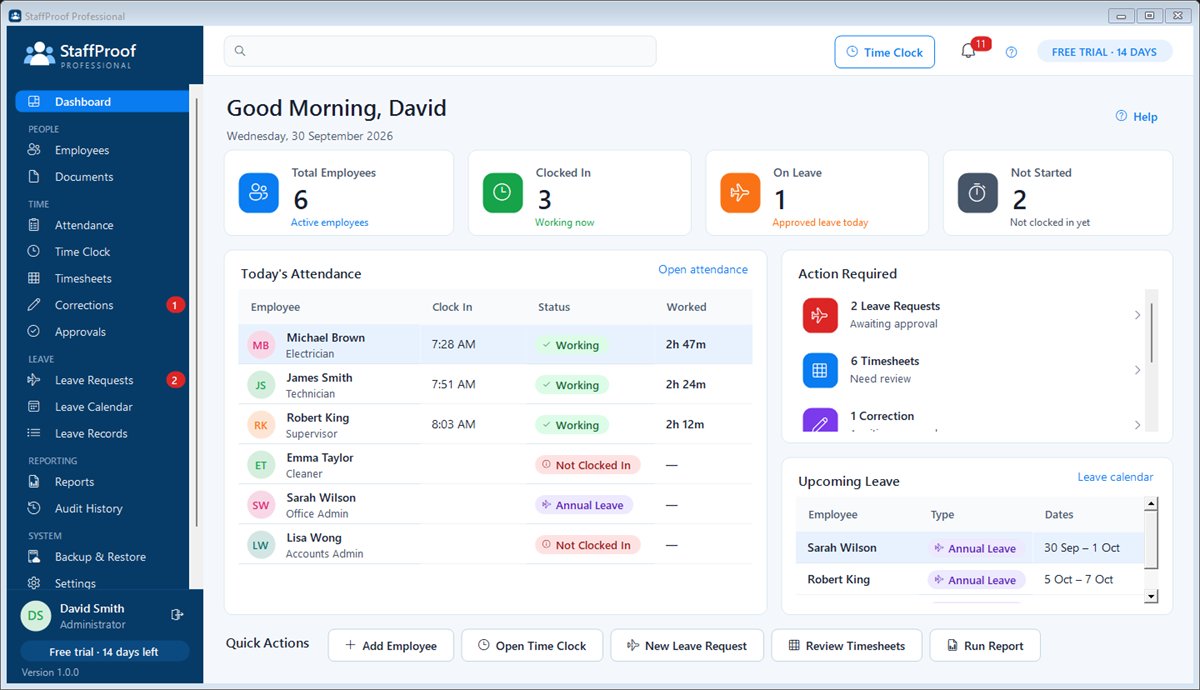Click the orange On Leave airplane icon
Image resolution: width=1200 pixels, height=690 pixels.
pyautogui.click(x=740, y=192)
